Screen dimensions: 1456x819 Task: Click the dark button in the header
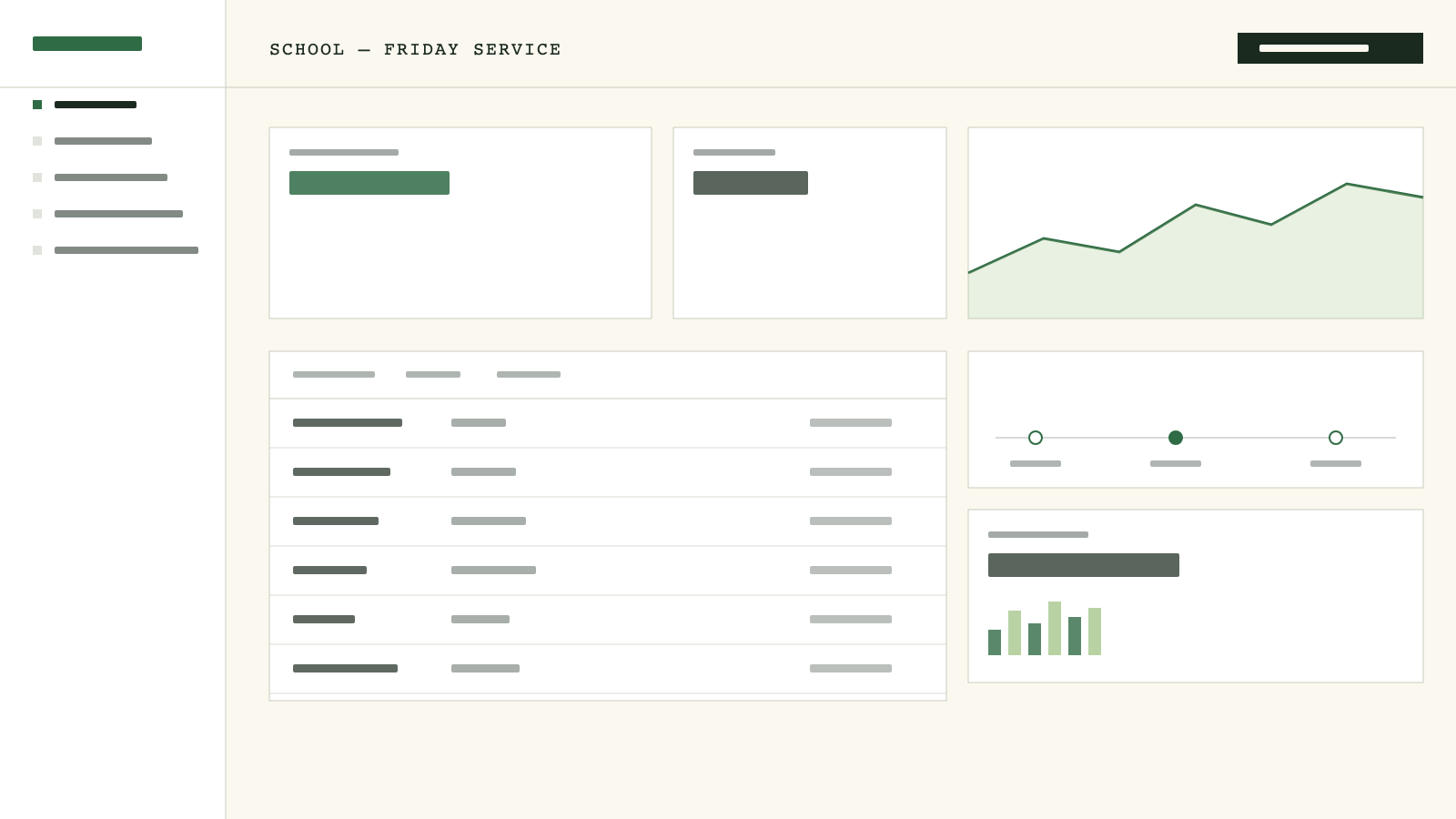coord(1330,48)
